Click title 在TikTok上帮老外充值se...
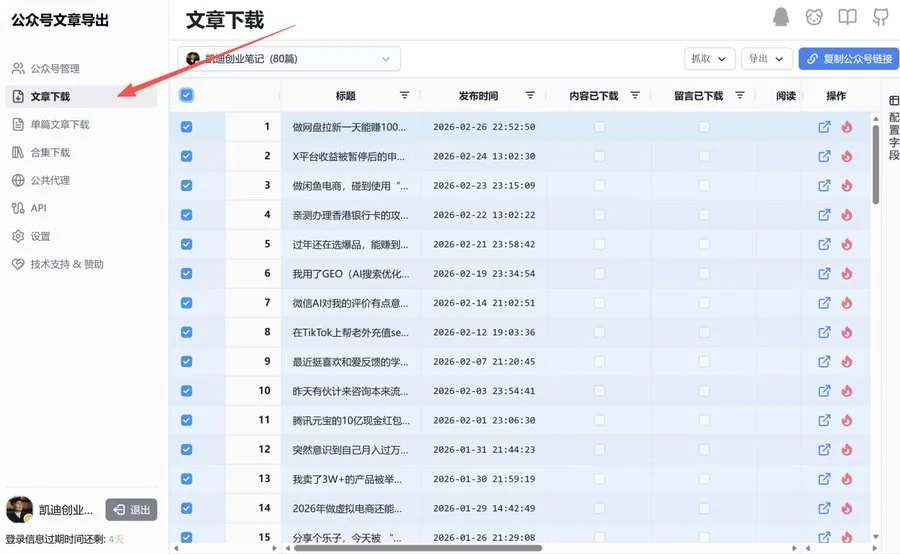Viewport: 900px width, 554px height. pos(350,332)
